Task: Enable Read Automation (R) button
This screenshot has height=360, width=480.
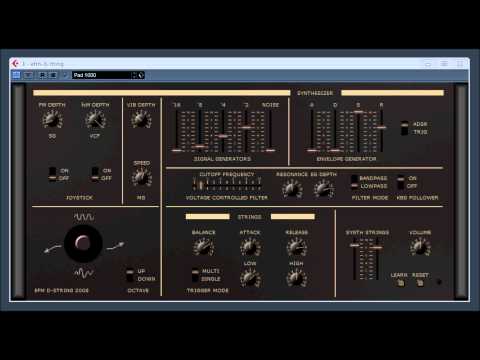Action: click(x=42, y=75)
